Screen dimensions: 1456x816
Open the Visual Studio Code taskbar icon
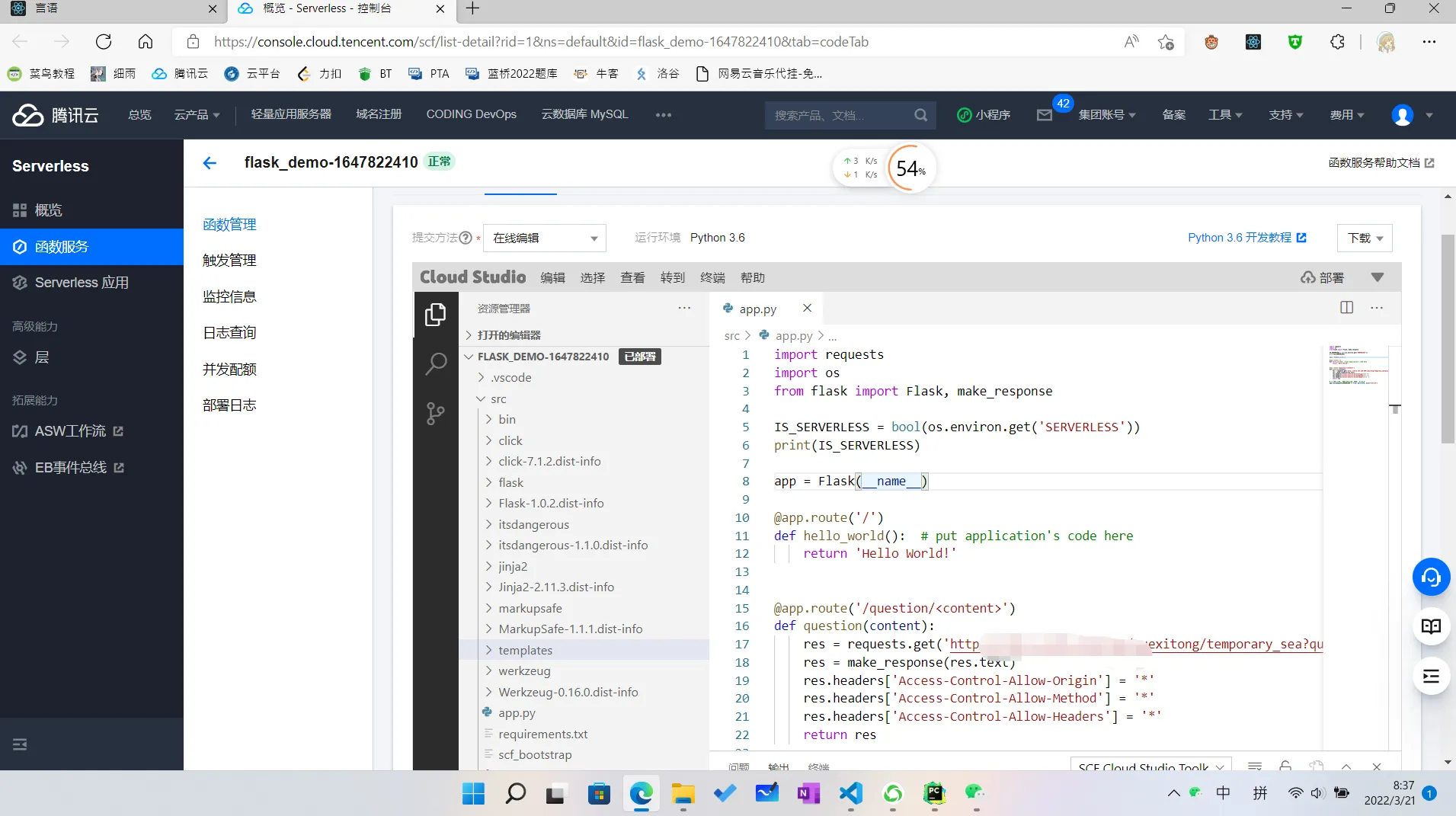point(850,793)
